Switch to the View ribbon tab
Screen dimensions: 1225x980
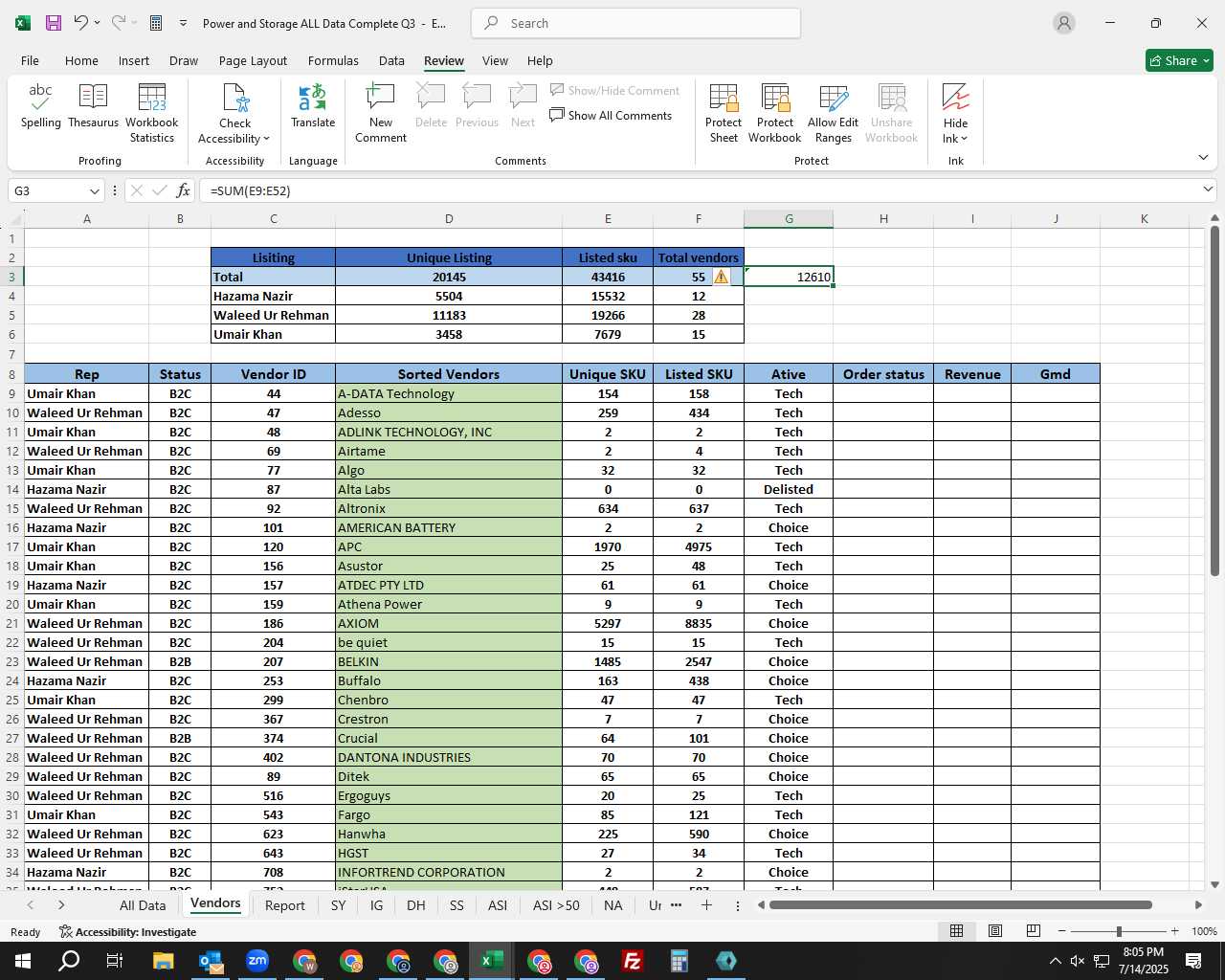tap(495, 60)
